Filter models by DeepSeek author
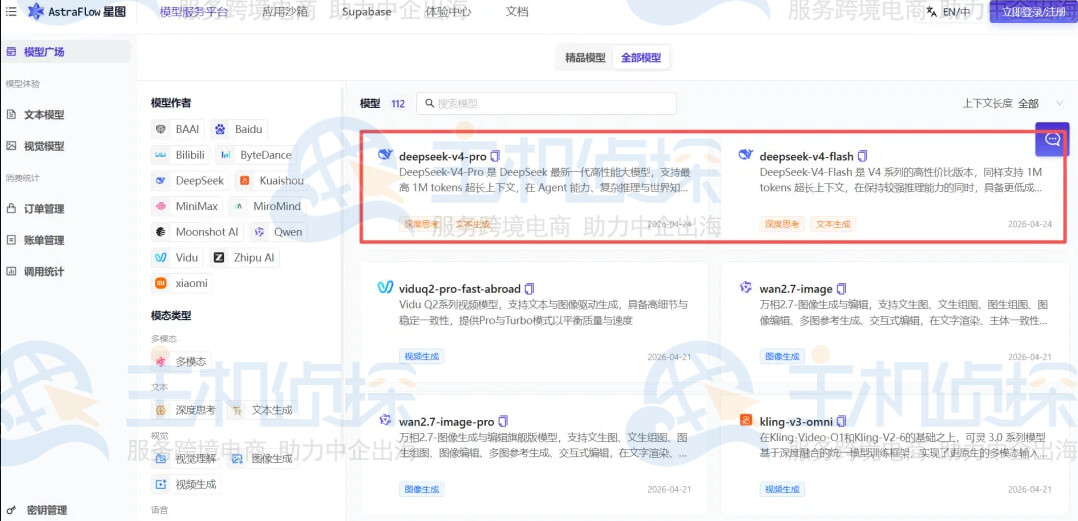 190,180
